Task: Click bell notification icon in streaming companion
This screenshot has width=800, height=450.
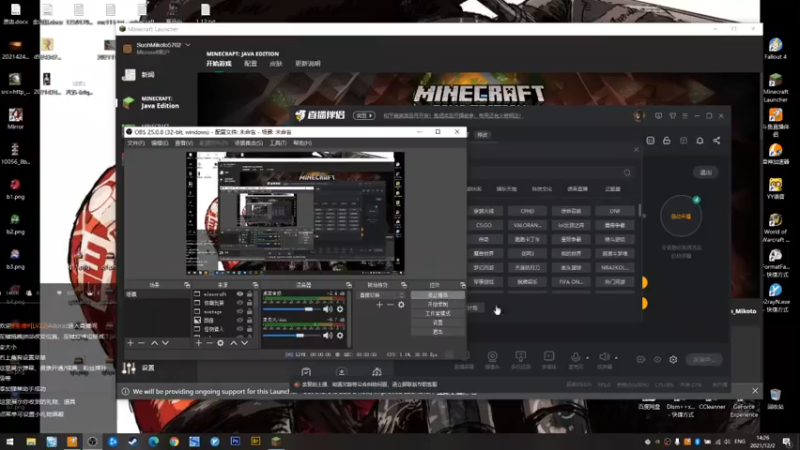Action: click(700, 140)
